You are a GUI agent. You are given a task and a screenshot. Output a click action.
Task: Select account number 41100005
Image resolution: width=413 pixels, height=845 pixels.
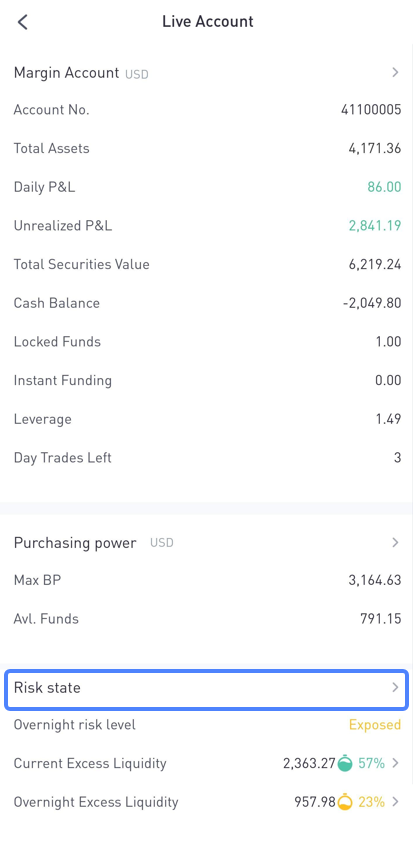371,110
